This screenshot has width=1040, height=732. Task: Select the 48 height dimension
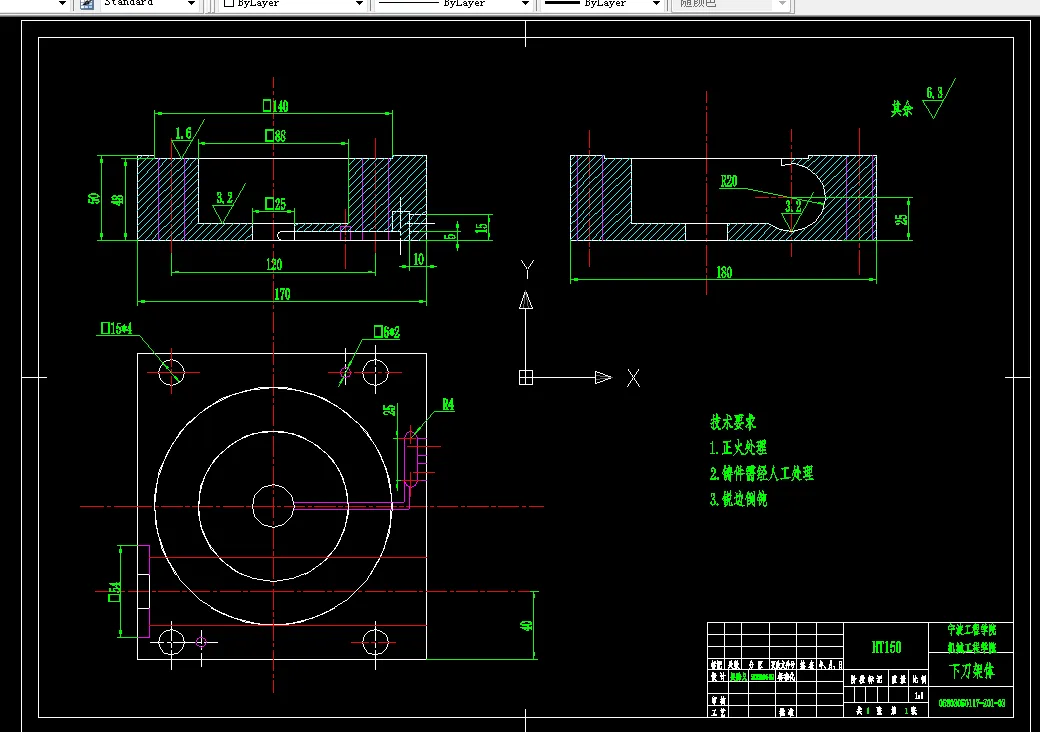[x=117, y=199]
